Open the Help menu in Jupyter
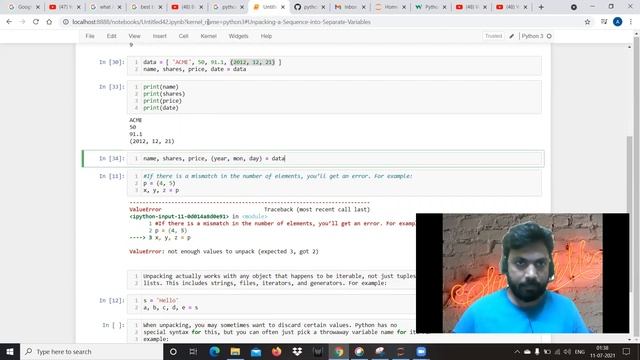Image resolution: width=640 pixels, height=360 pixels. 266,36
